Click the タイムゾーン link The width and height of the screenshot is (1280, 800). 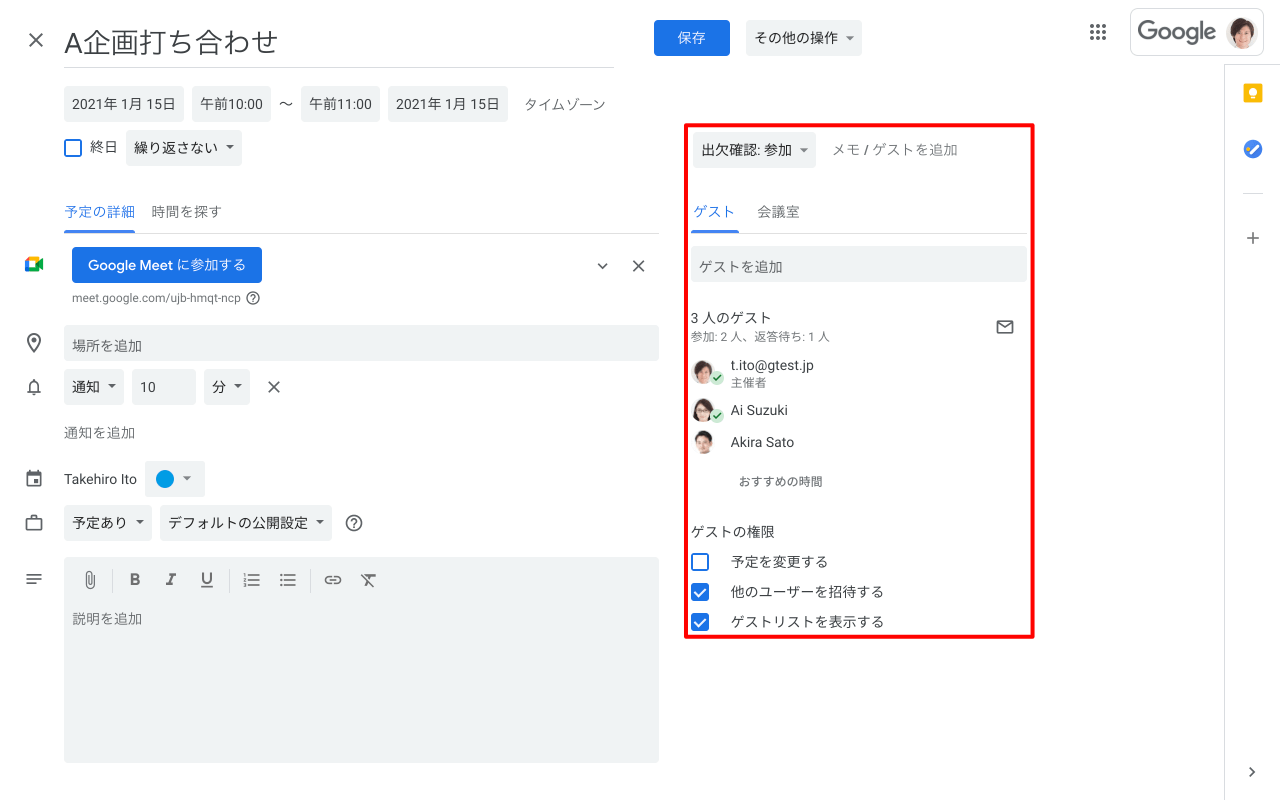565,104
